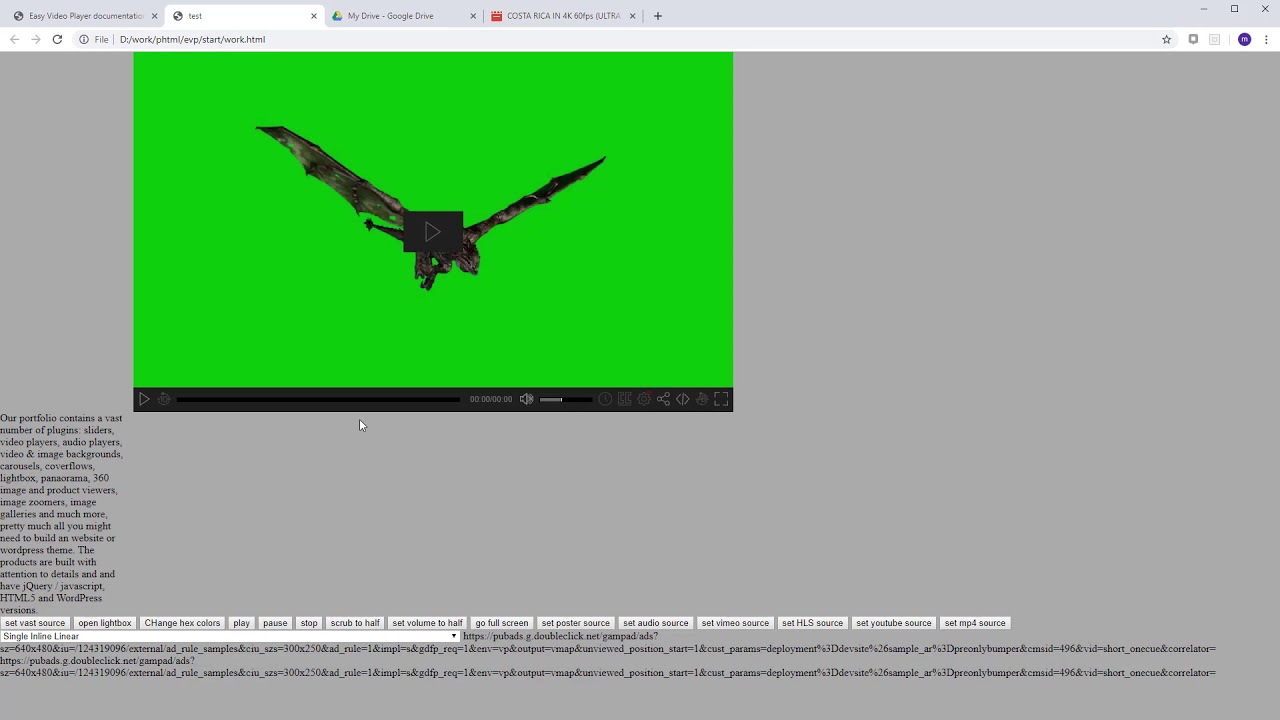Minimize the Chrome window
Image resolution: width=1280 pixels, height=720 pixels.
click(1204, 9)
